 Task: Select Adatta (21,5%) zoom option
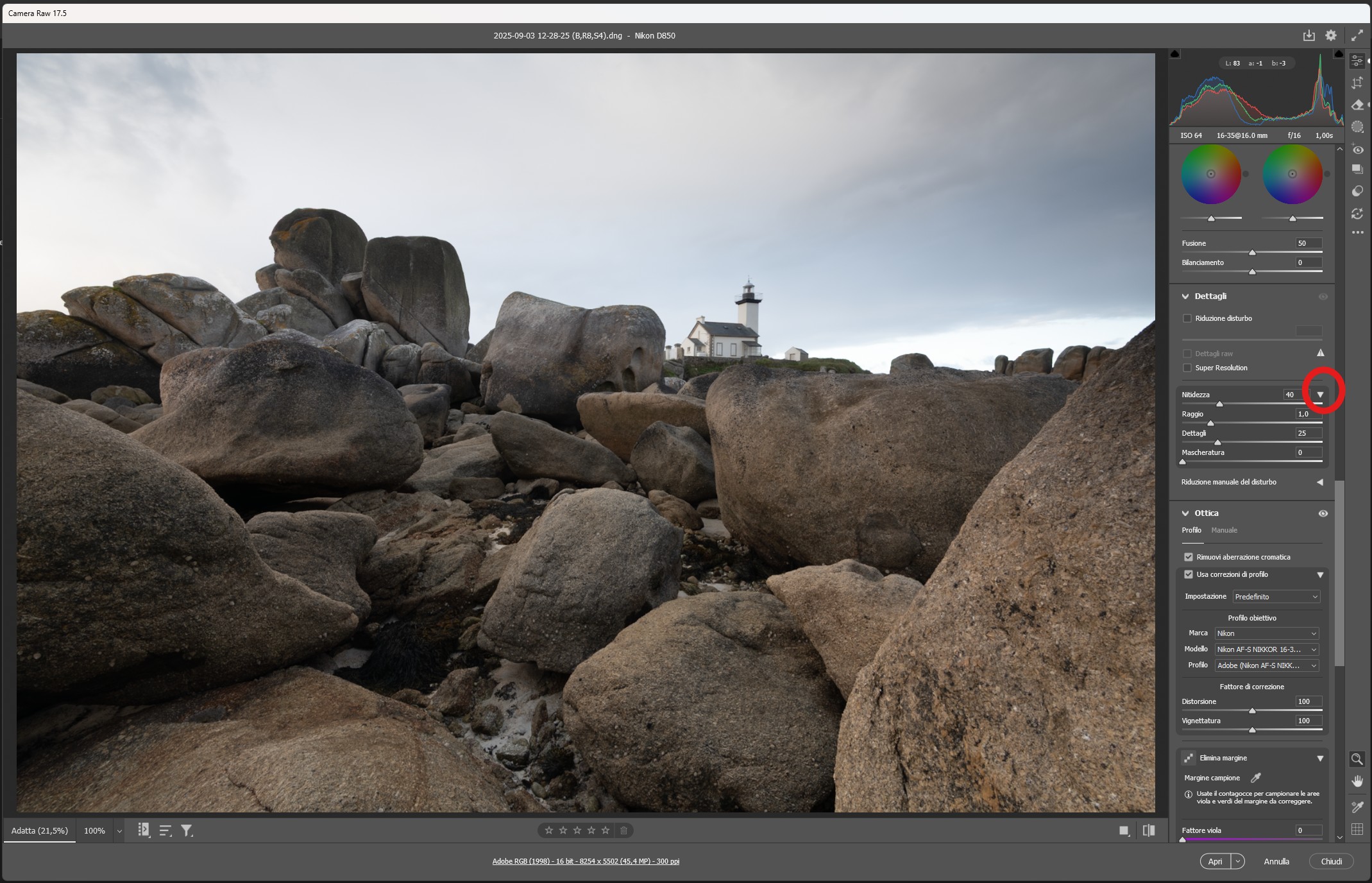pyautogui.click(x=39, y=830)
